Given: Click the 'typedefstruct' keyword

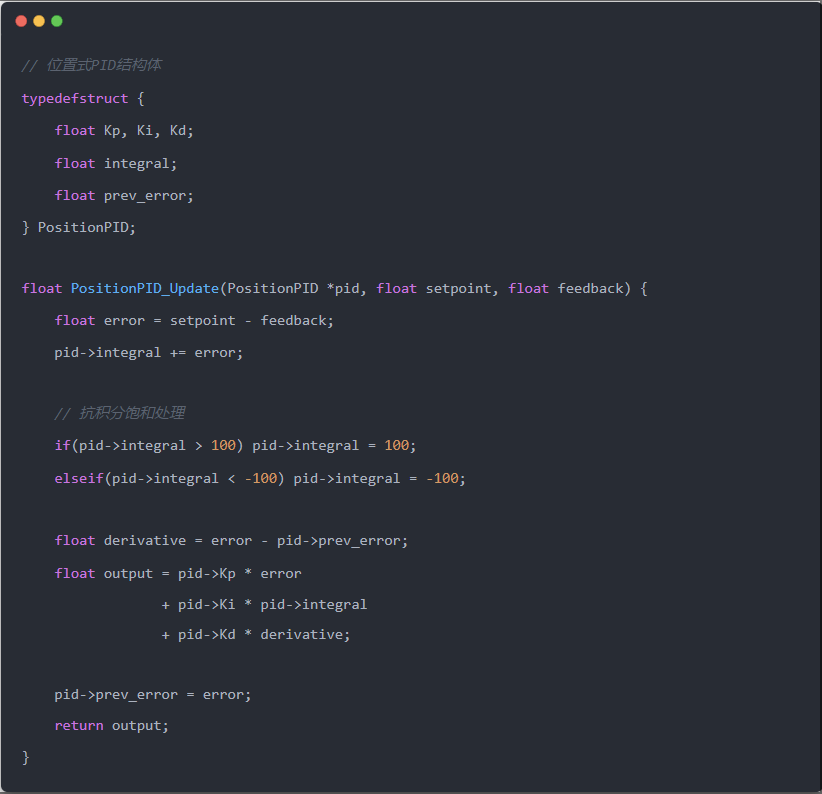Looking at the screenshot, I should [x=75, y=99].
